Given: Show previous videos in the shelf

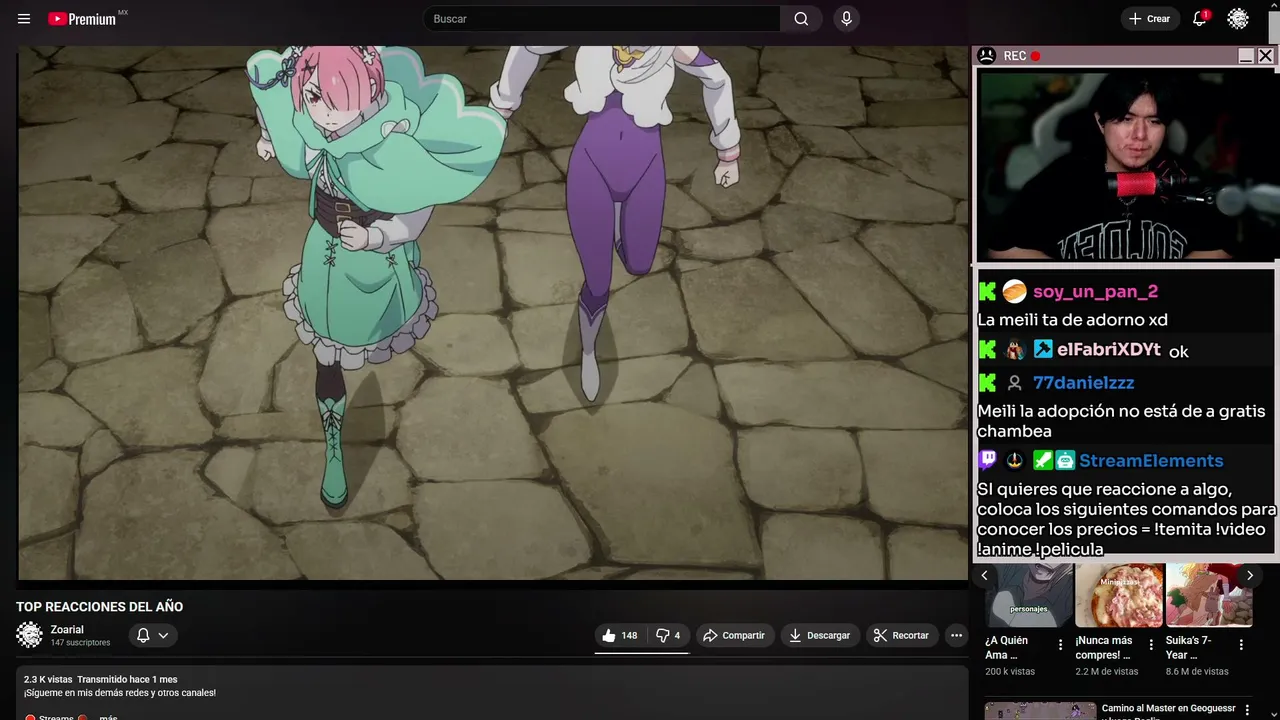Looking at the screenshot, I should pos(984,575).
